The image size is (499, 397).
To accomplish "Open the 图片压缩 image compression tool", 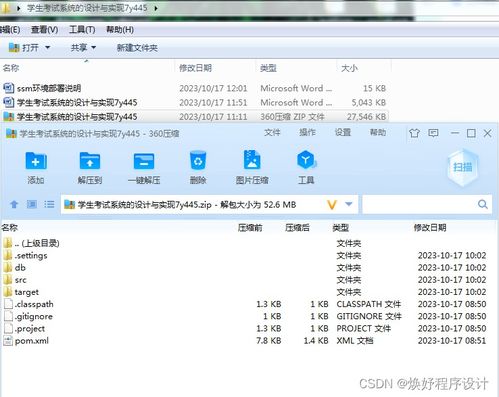I will [252, 160].
